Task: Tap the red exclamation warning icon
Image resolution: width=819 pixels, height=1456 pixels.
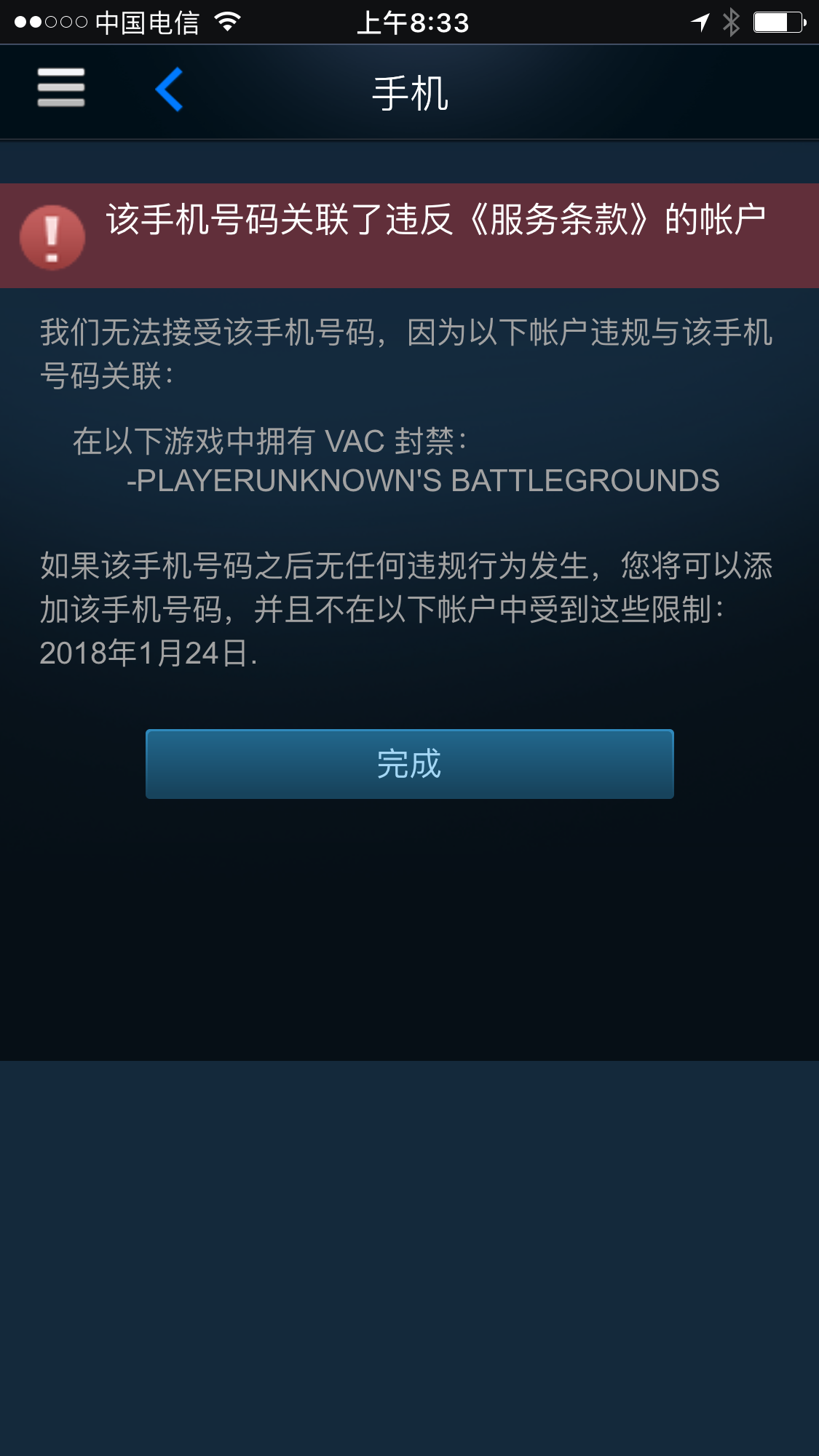Action: click(x=52, y=237)
